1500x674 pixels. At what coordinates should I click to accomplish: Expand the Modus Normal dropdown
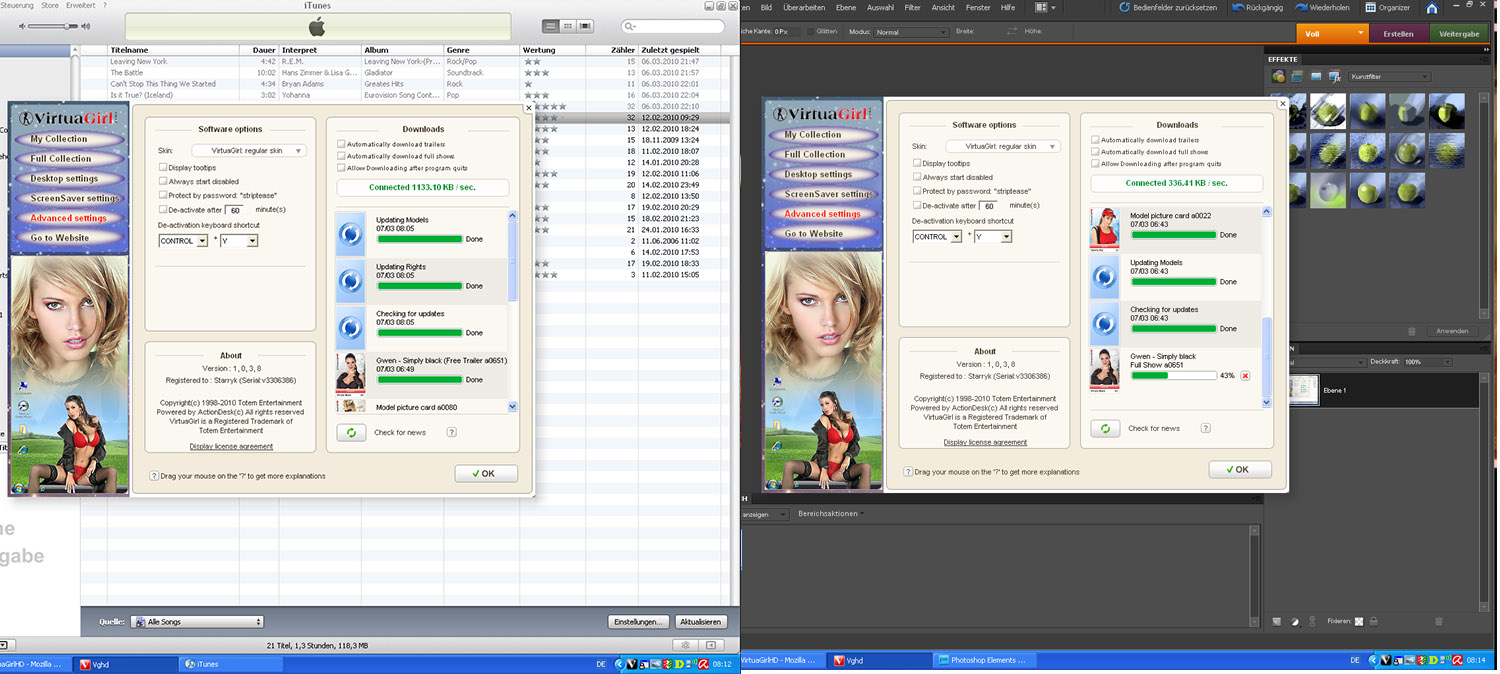910,32
